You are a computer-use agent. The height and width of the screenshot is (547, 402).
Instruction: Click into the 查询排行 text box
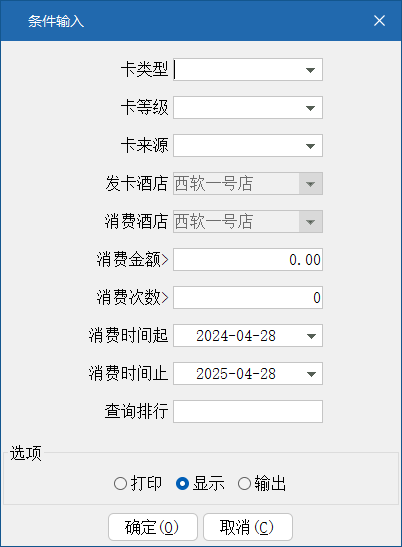[x=248, y=412]
